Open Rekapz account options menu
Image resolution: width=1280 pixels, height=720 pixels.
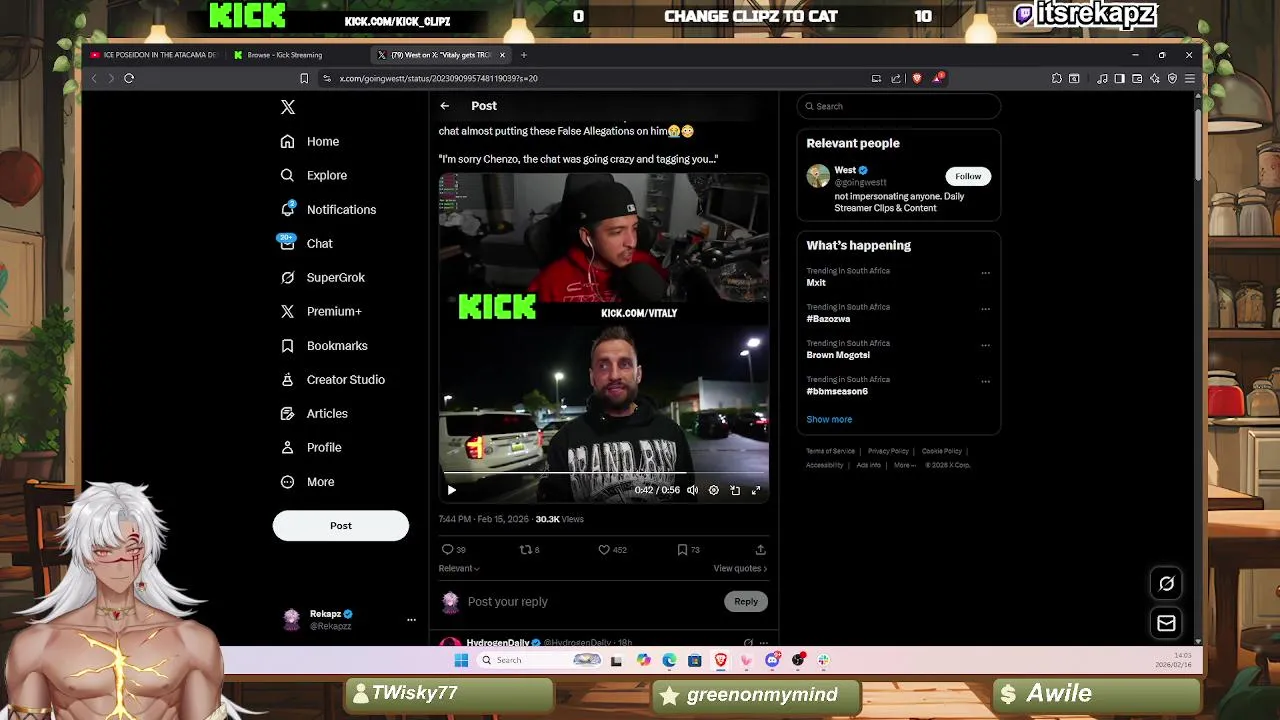[411, 620]
